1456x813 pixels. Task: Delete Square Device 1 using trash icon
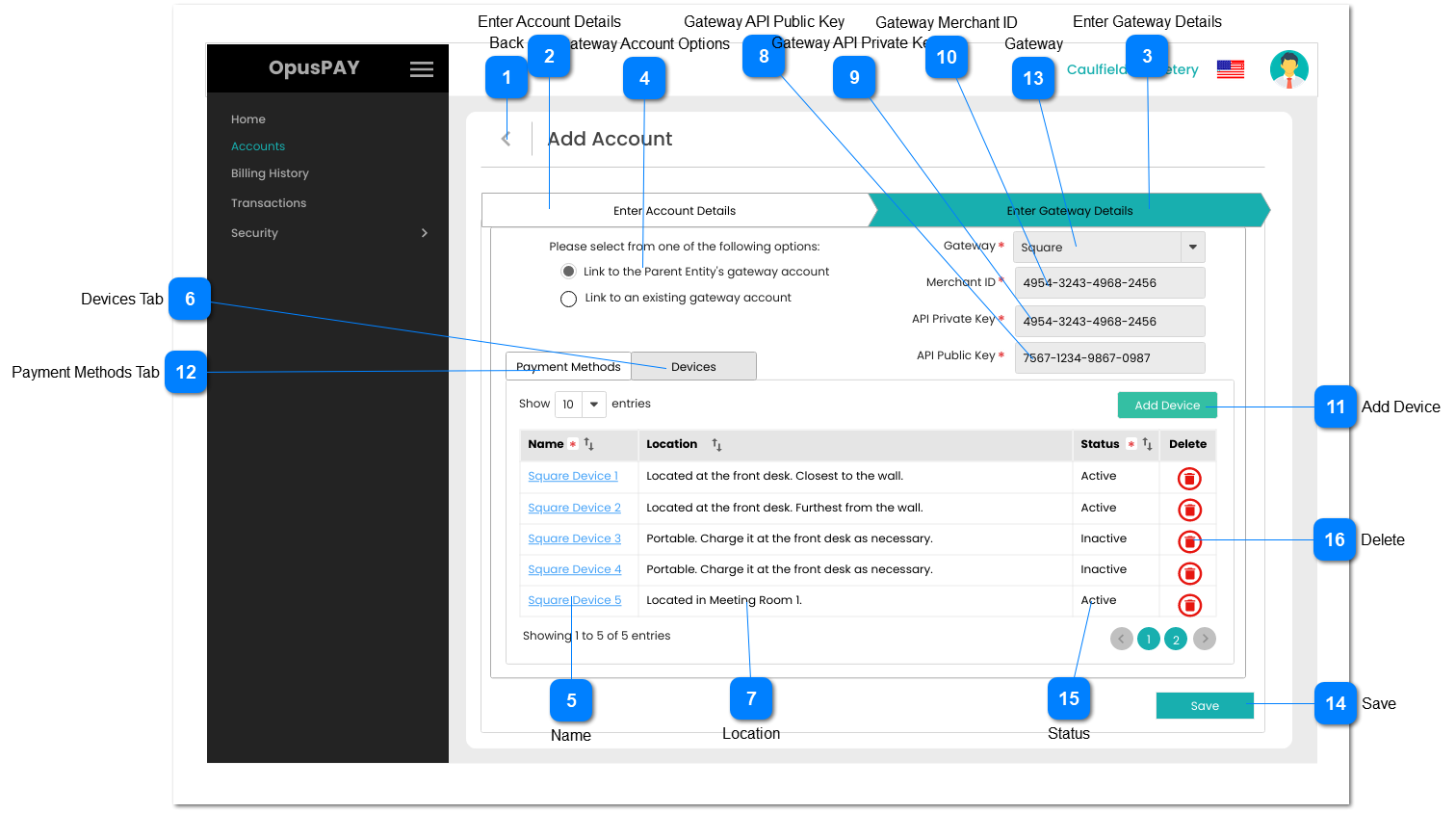click(x=1190, y=478)
